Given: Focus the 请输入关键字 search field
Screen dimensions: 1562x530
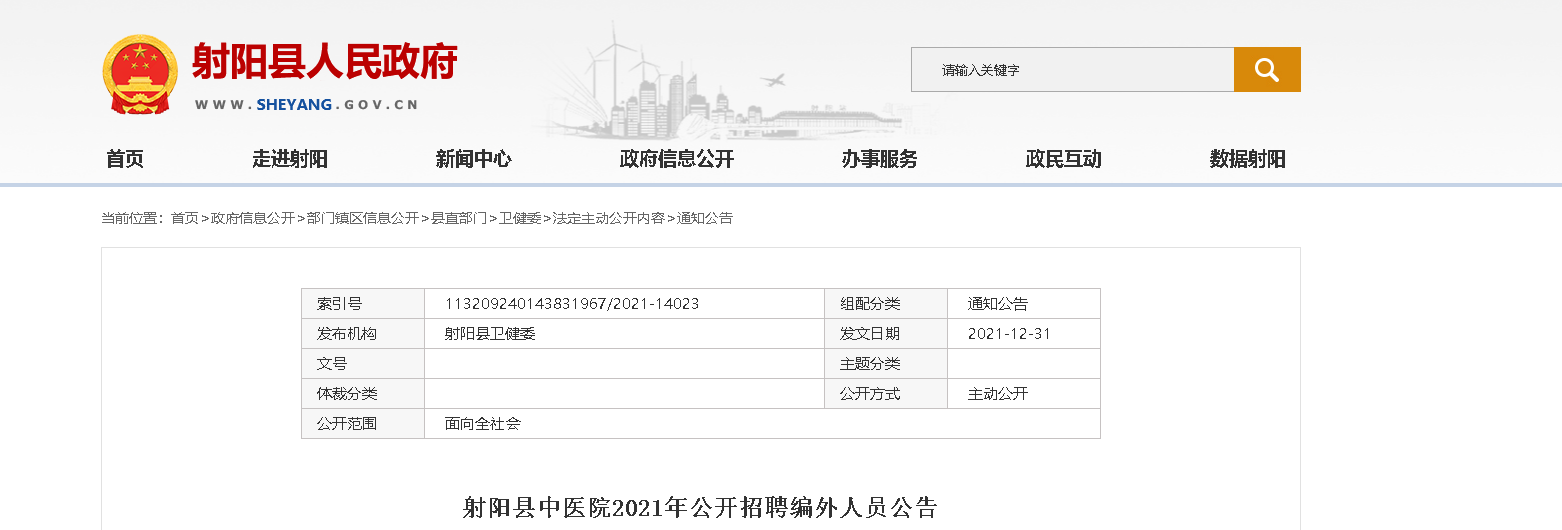Looking at the screenshot, I should pyautogui.click(x=1072, y=70).
